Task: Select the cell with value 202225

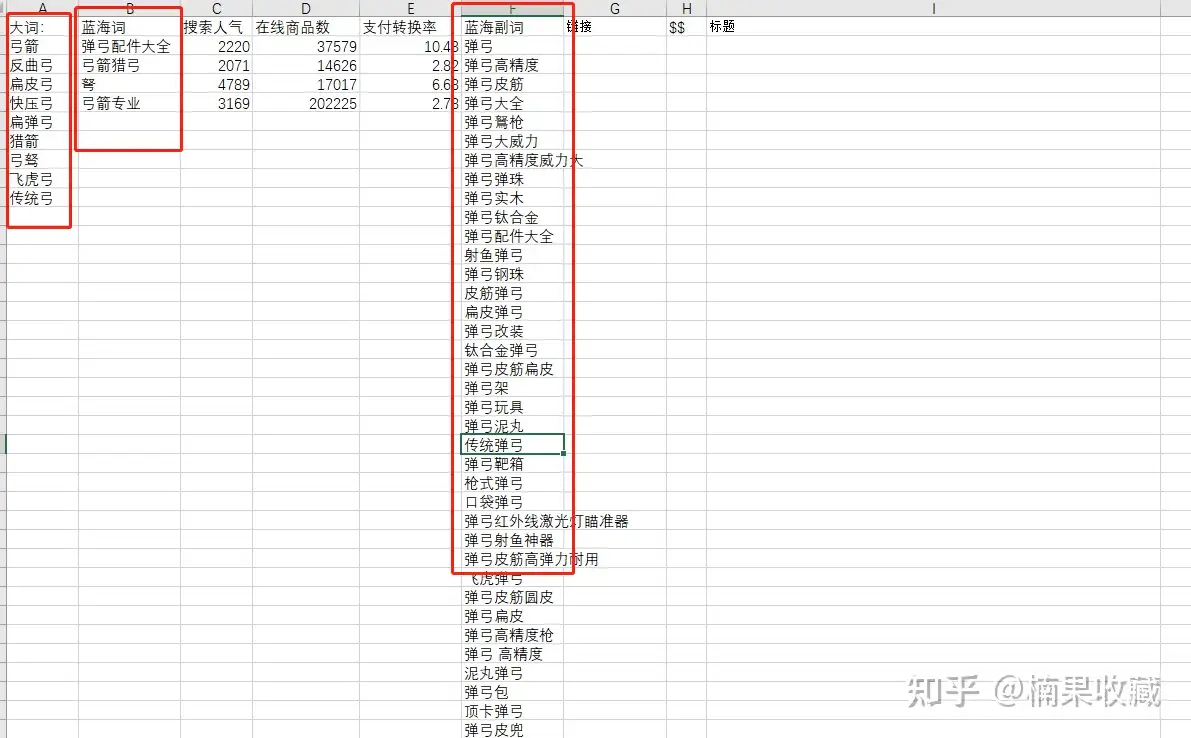Action: click(305, 103)
